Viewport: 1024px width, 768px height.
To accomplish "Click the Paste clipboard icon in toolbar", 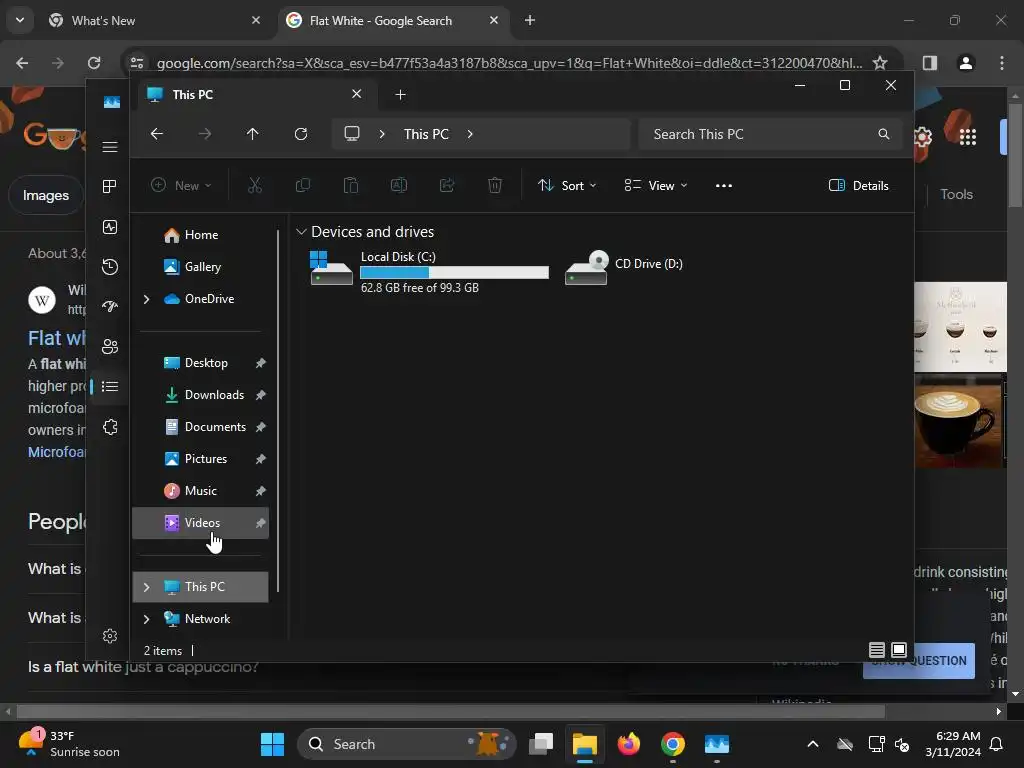I will pos(351,185).
